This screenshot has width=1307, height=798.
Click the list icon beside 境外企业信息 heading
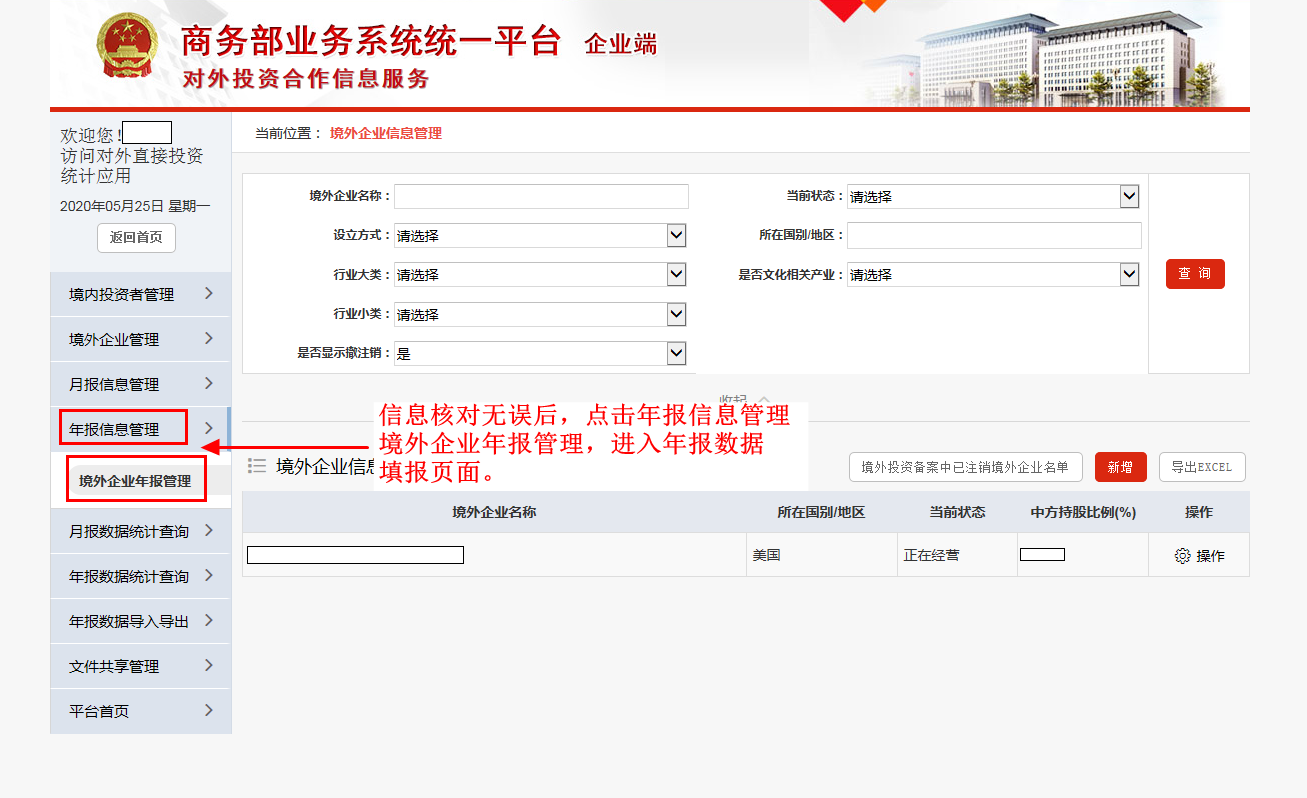point(257,466)
